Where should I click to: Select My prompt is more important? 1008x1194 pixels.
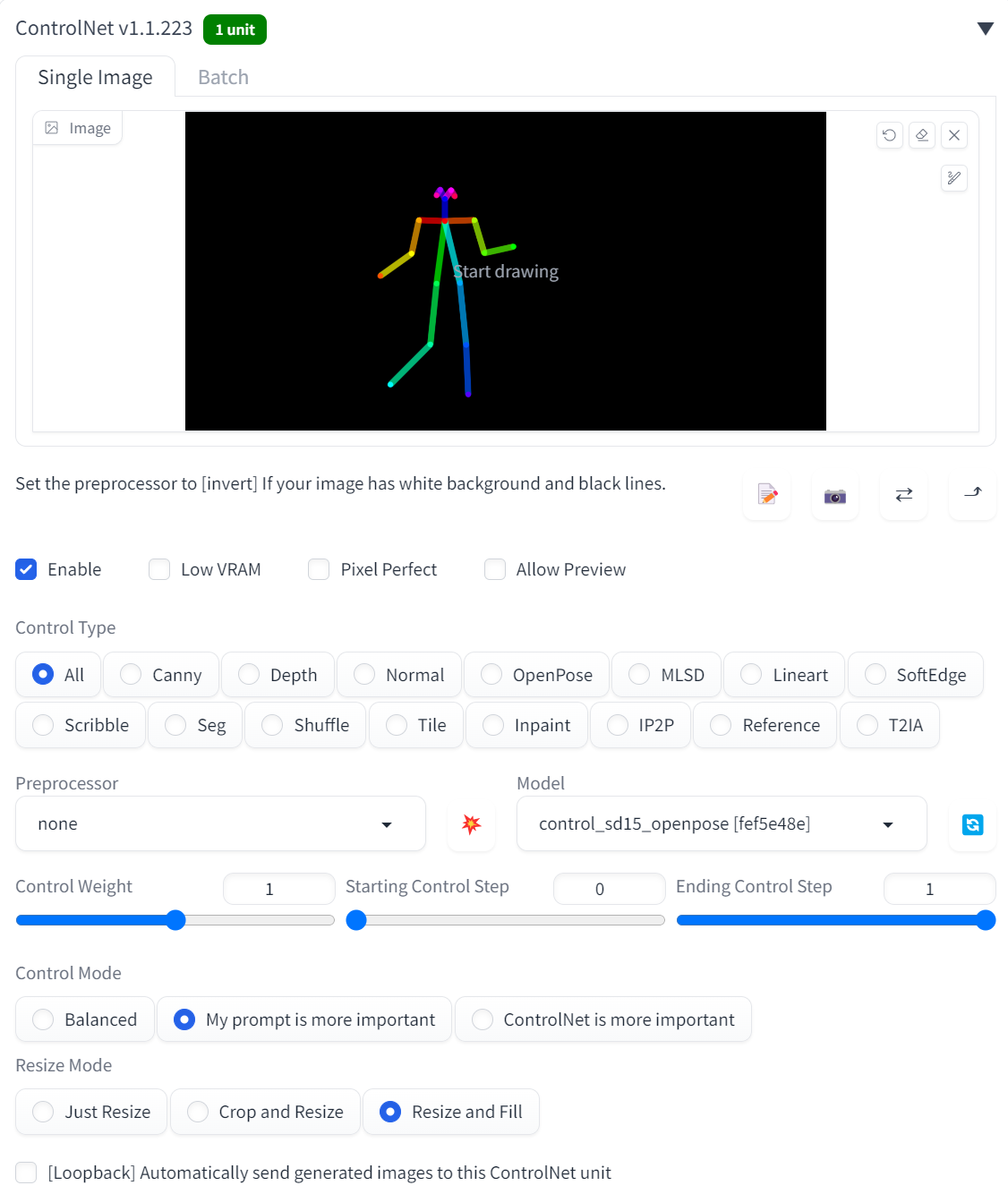[304, 1019]
